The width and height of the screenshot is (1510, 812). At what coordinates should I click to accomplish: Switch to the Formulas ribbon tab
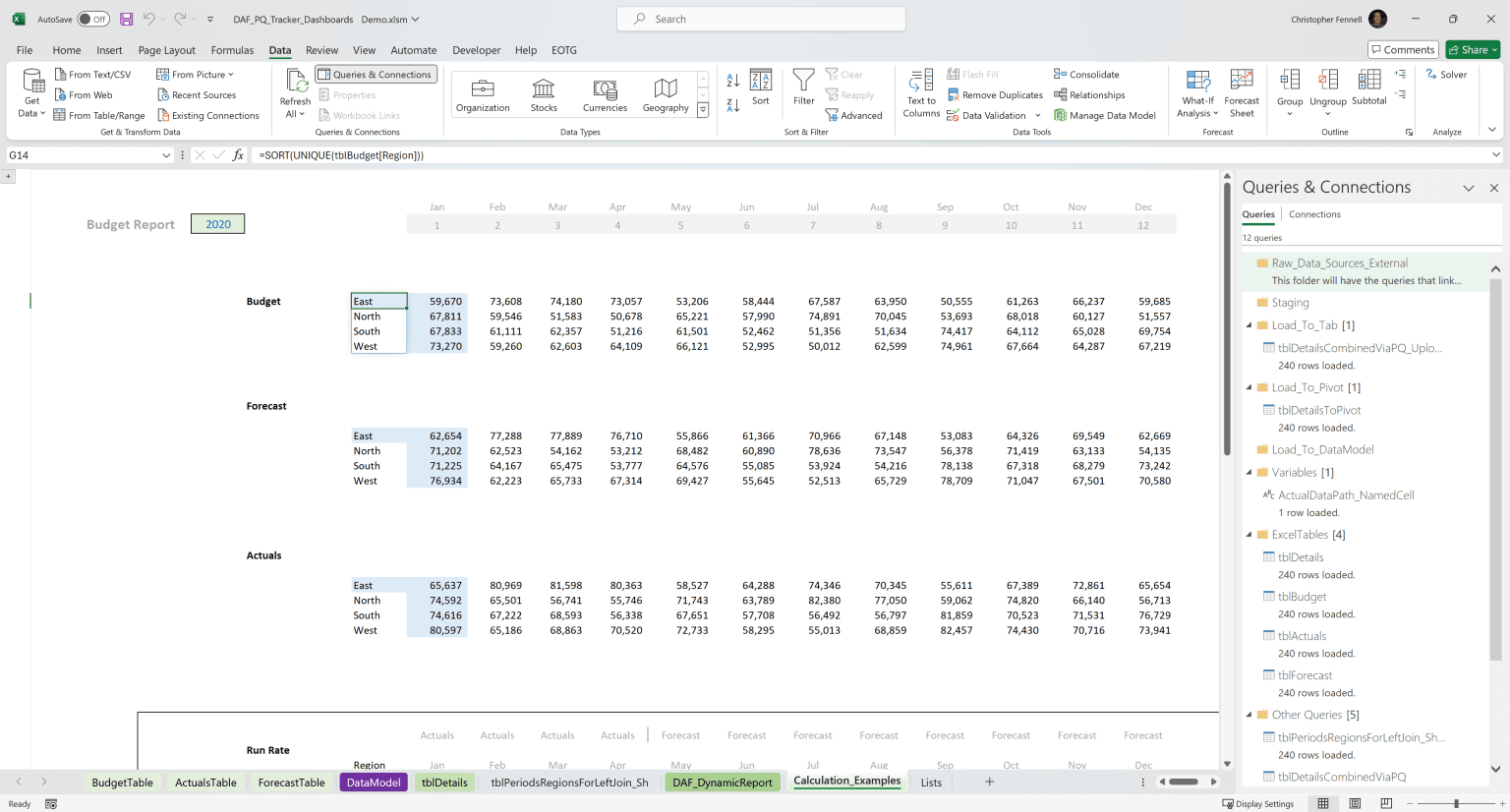(x=232, y=50)
